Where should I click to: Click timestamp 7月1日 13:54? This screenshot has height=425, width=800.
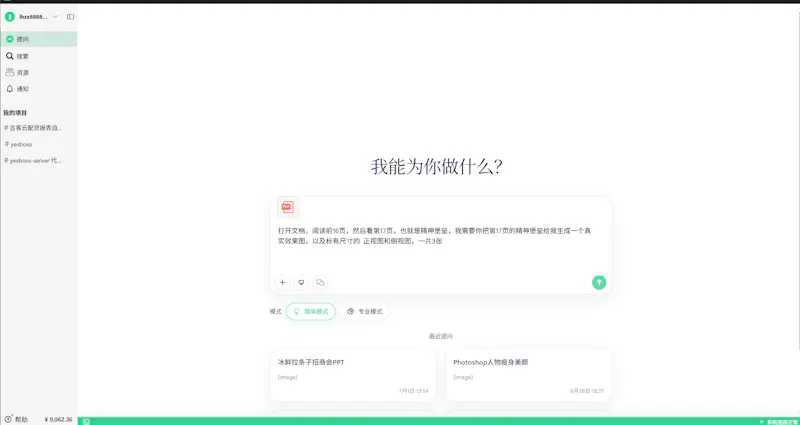point(413,391)
